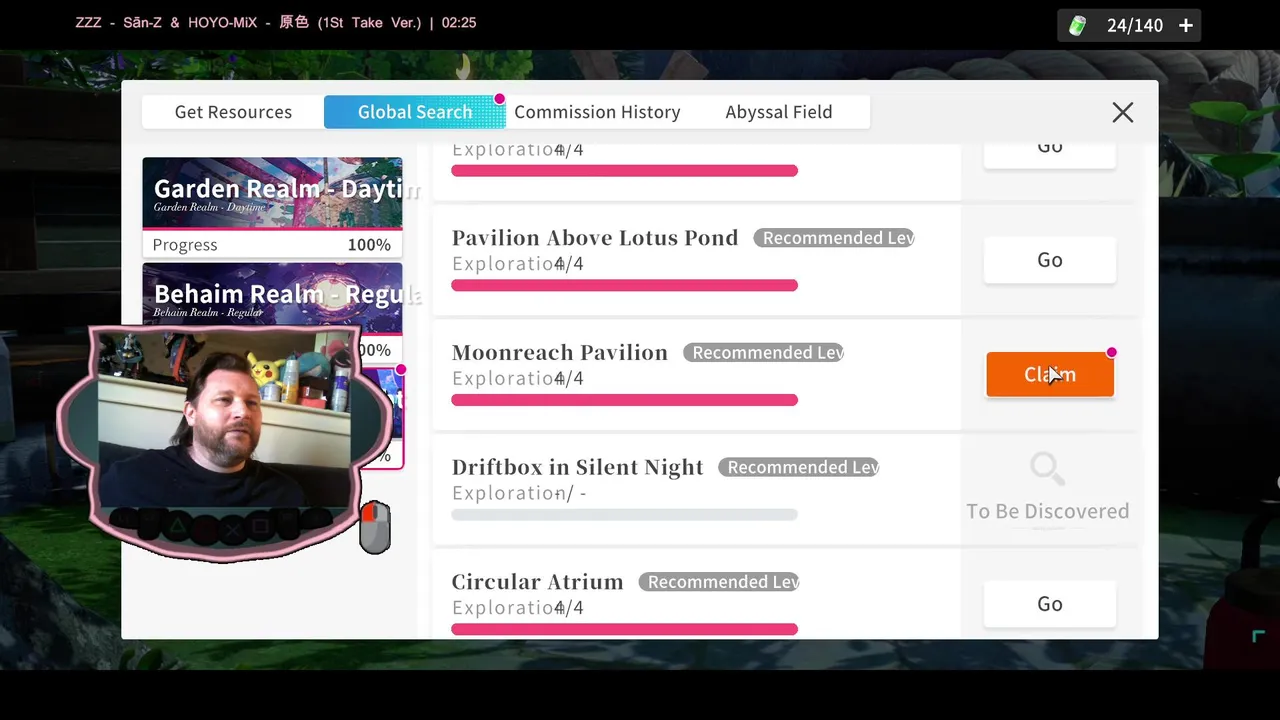Click the Circular Atrium exploration progress bar
1280x720 pixels.
pyautogui.click(x=624, y=629)
